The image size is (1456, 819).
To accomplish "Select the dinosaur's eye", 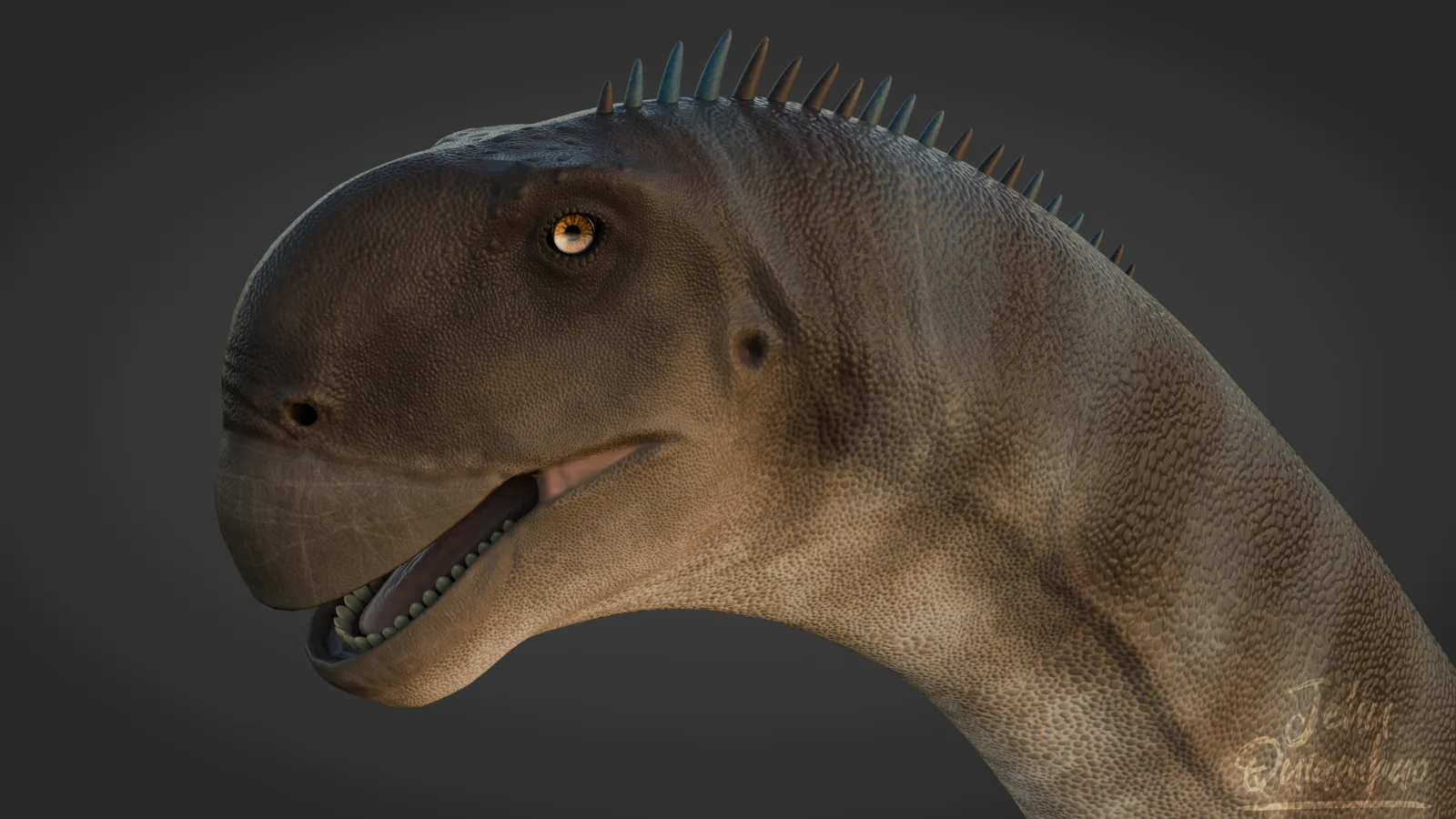I will pos(571,234).
